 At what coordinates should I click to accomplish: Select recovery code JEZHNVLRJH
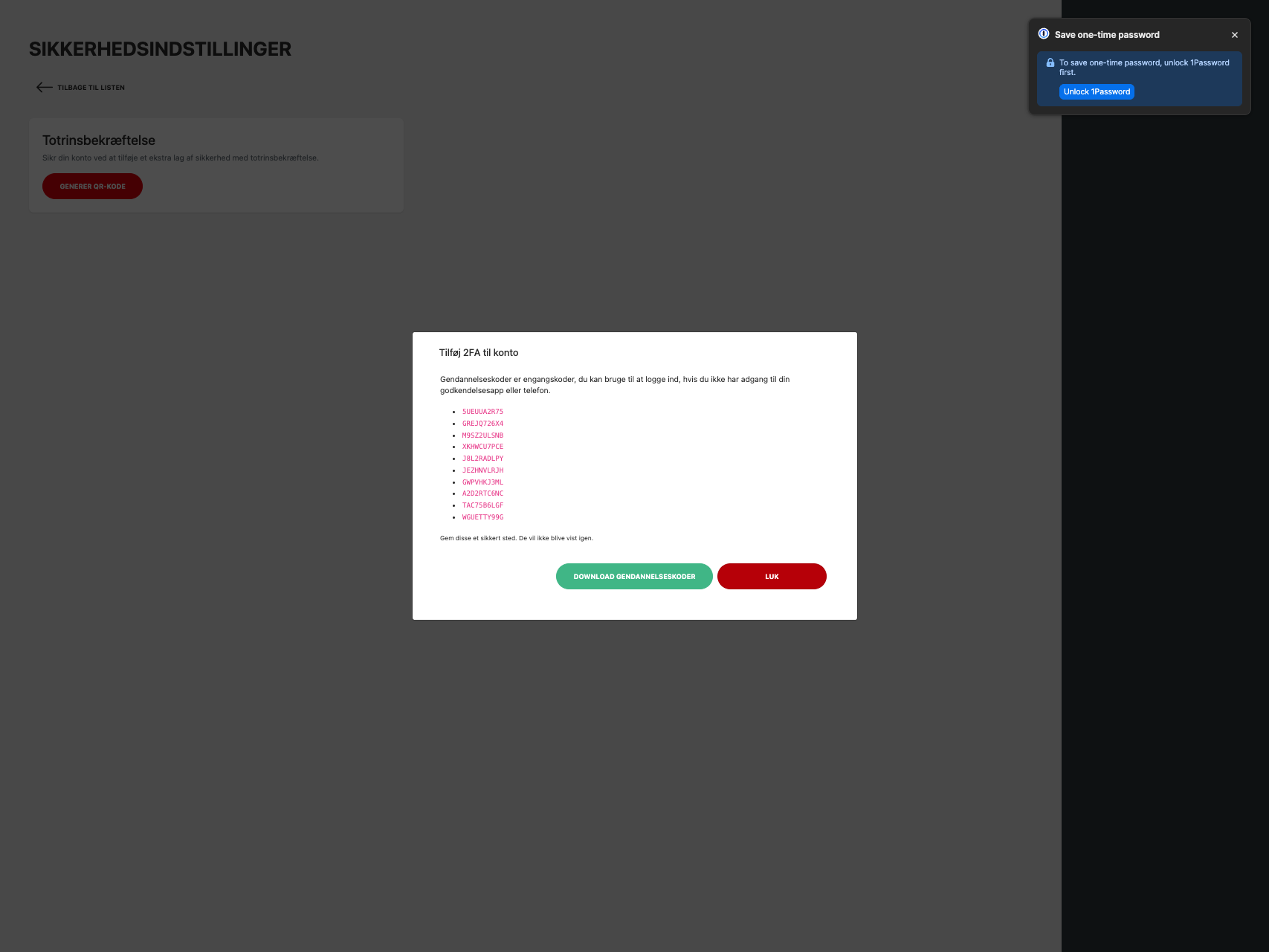click(x=482, y=470)
